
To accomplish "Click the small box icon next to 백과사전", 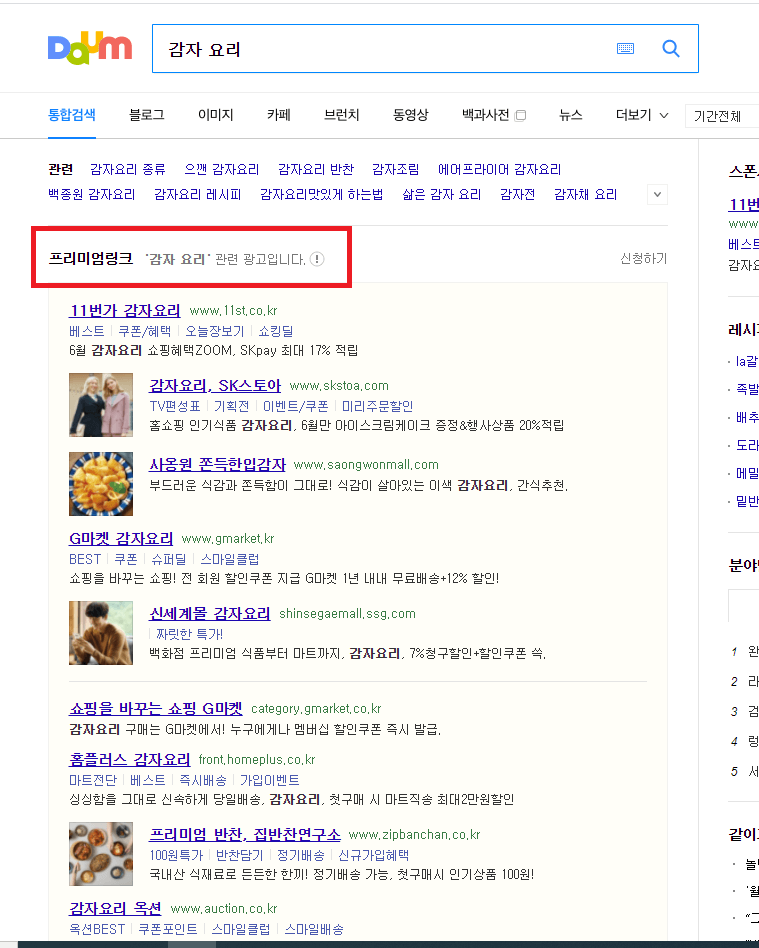I will 520,115.
